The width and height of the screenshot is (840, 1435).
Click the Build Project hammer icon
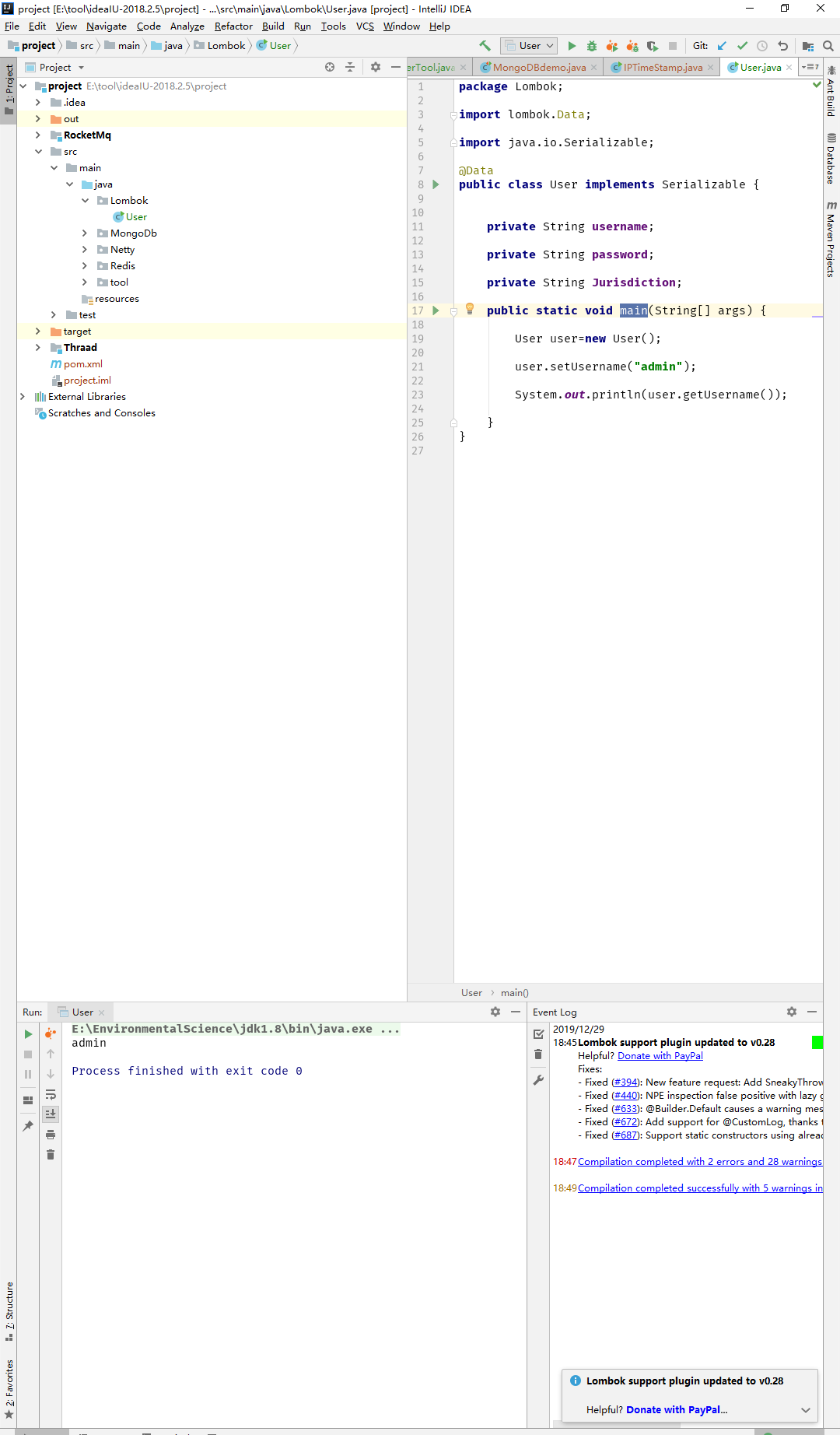click(x=485, y=46)
